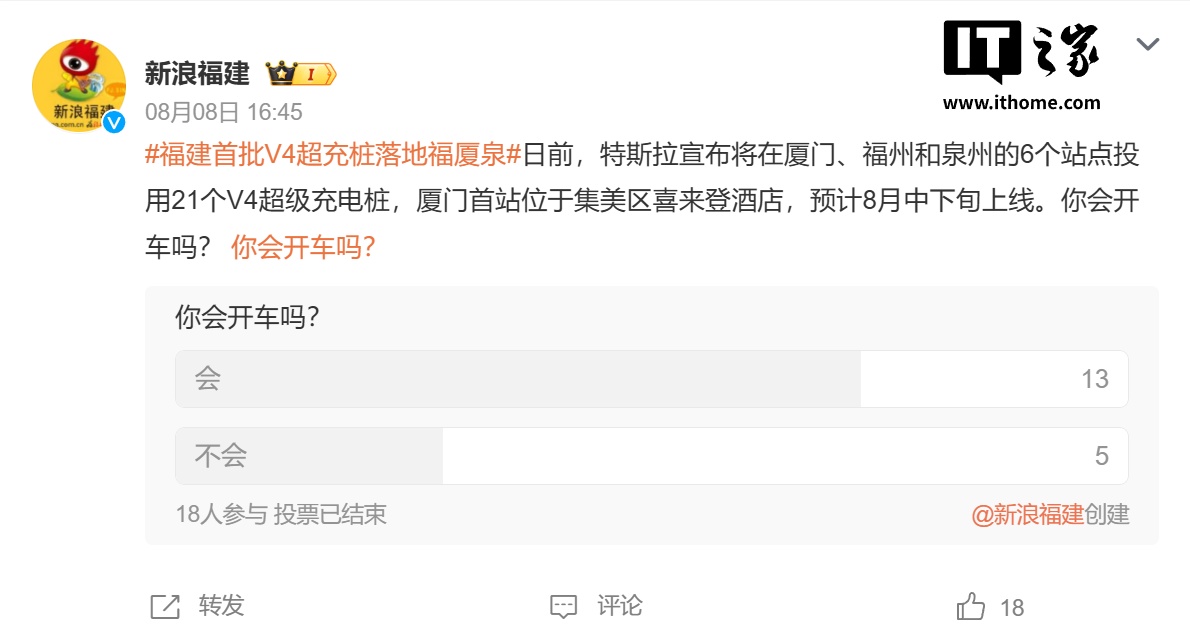This screenshot has height=633, width=1190.
Task: Click the www.ithome.com watermark text
Action: click(1021, 102)
